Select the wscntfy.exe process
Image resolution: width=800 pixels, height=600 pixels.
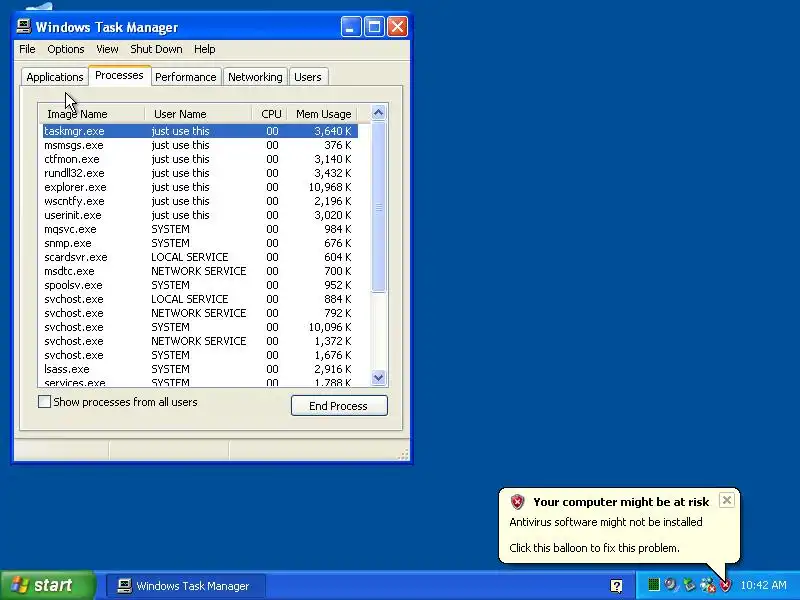(200, 201)
